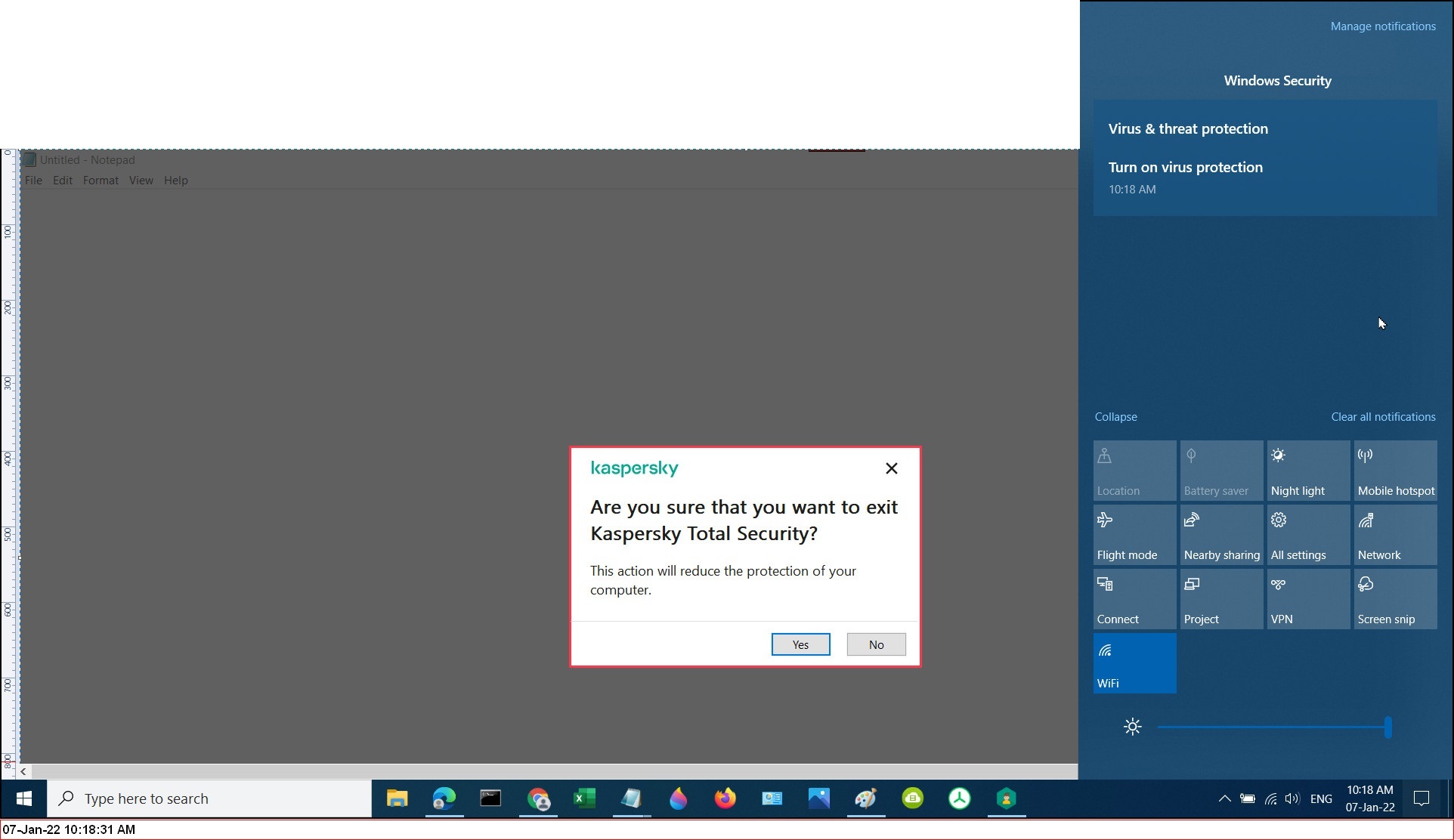Toggle the WiFi quick action

[x=1134, y=663]
